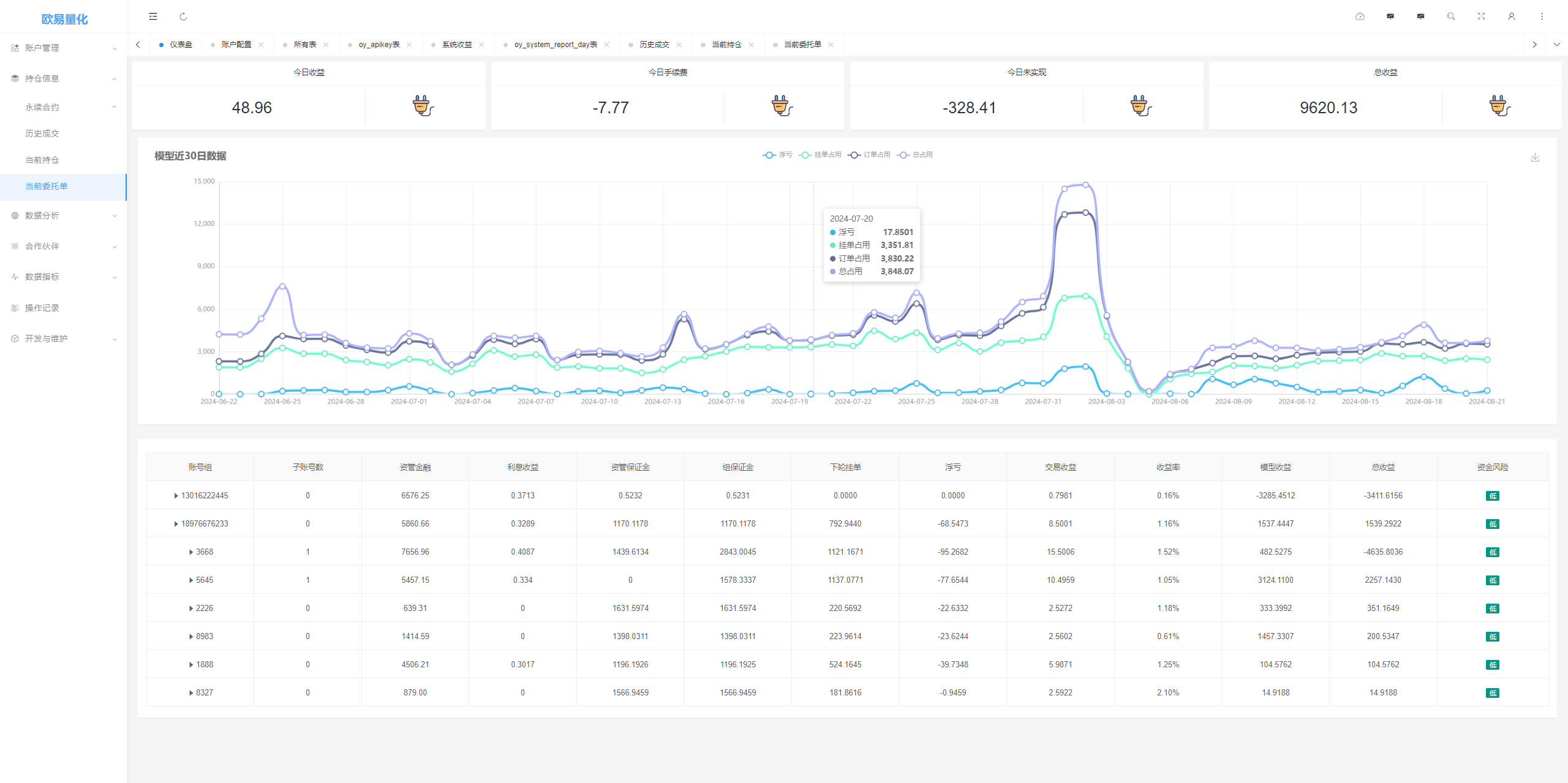The height and width of the screenshot is (783, 1568).
Task: Click the 资金风险 column header
Action: 1492,467
